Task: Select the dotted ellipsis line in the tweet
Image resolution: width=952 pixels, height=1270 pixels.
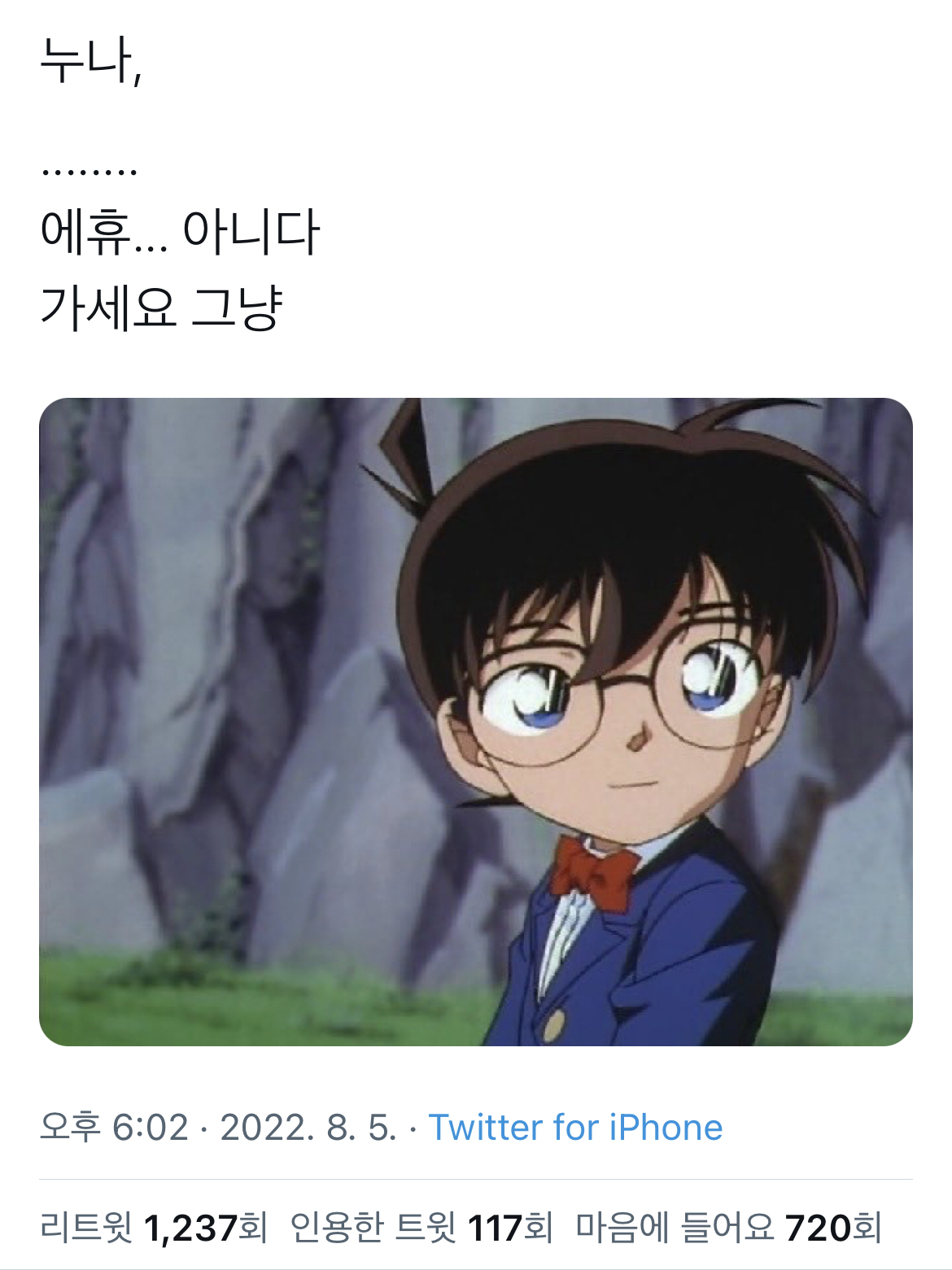Action: coord(89,172)
